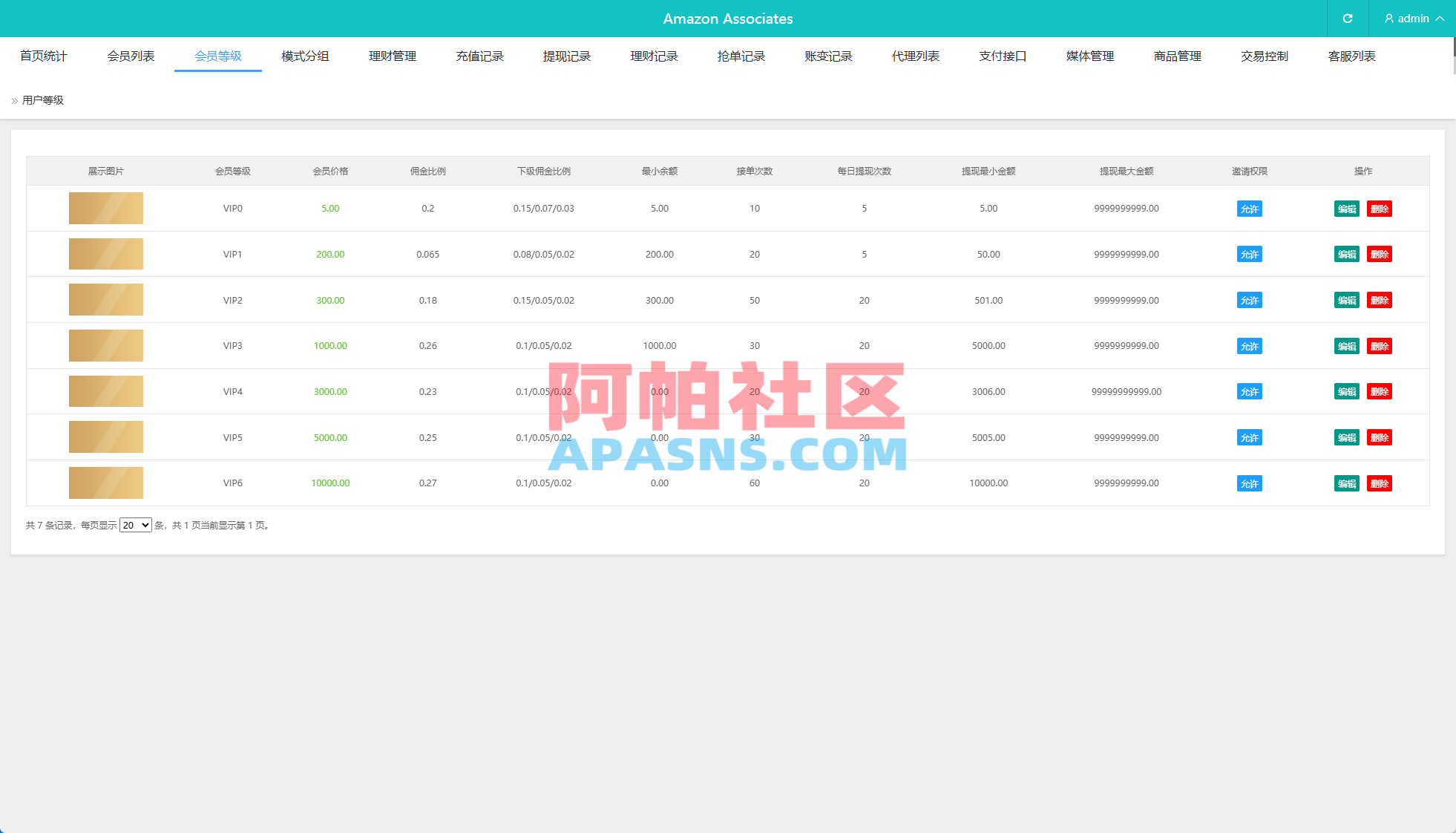
Task: Expand the admin menu in top right corner
Action: coord(1414,19)
